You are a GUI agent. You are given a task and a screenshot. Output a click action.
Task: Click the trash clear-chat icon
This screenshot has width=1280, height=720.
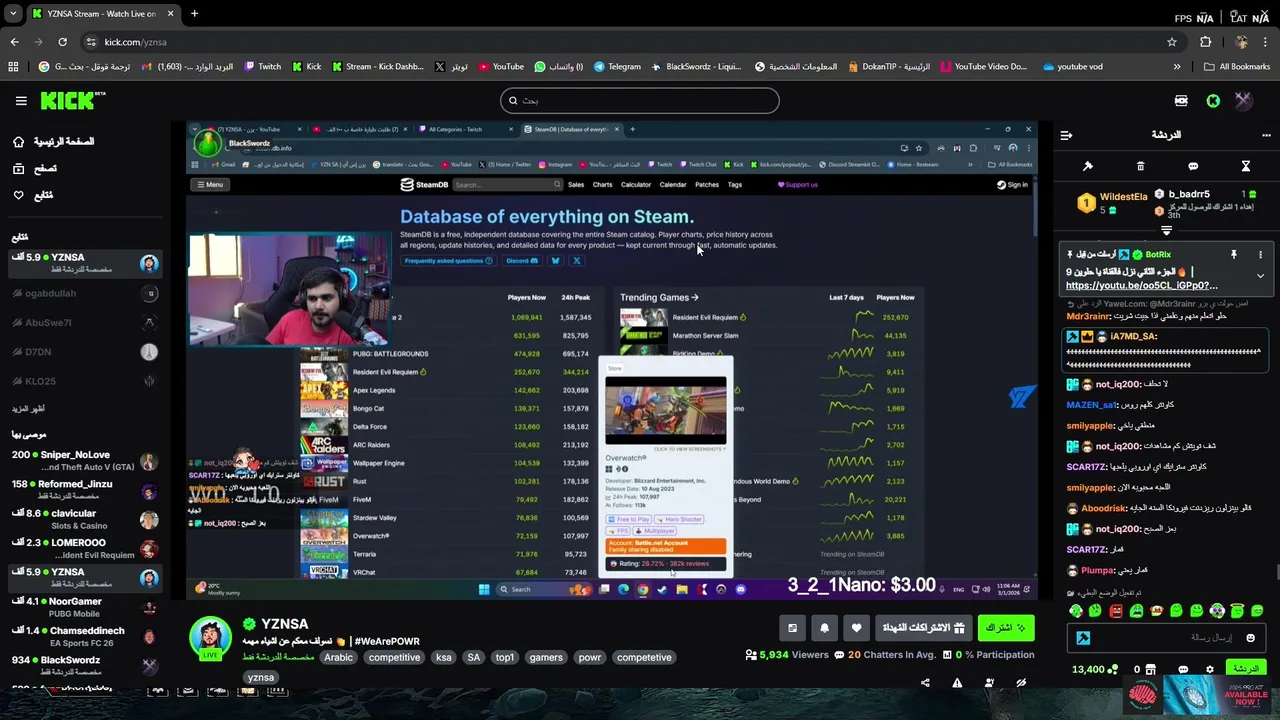pyautogui.click(x=1140, y=166)
